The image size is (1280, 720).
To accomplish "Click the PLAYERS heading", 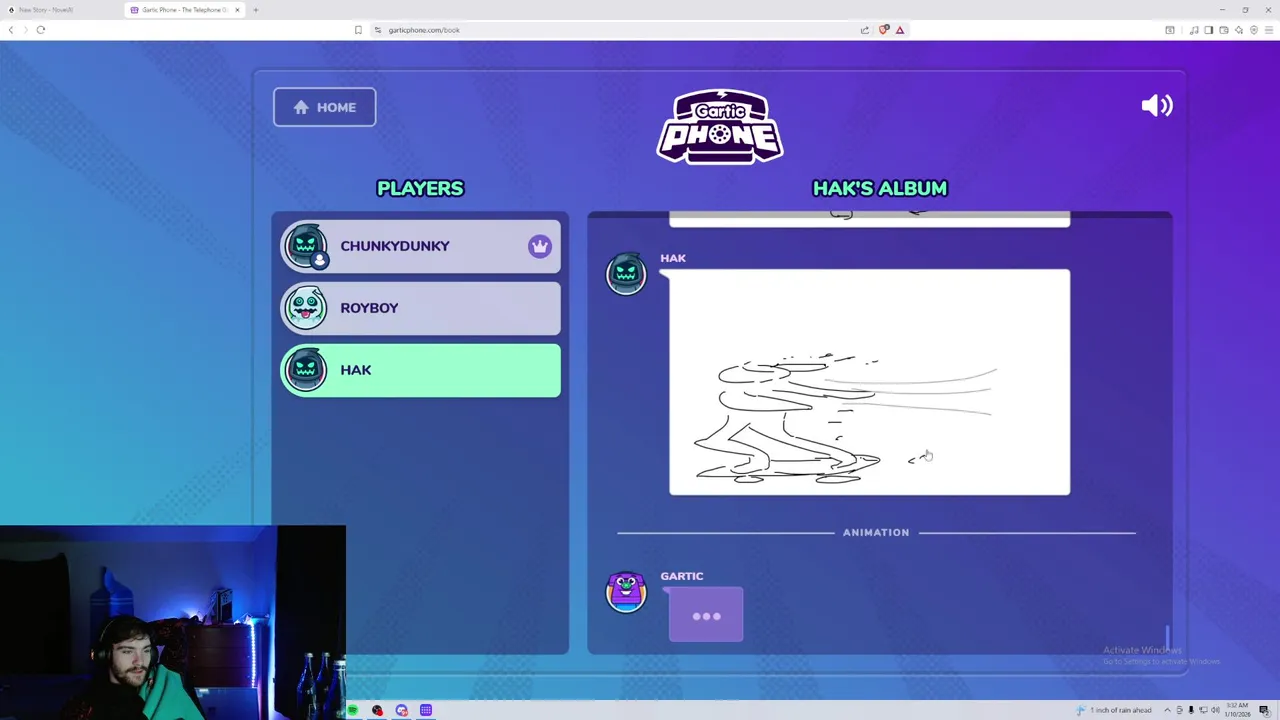I will pyautogui.click(x=420, y=188).
